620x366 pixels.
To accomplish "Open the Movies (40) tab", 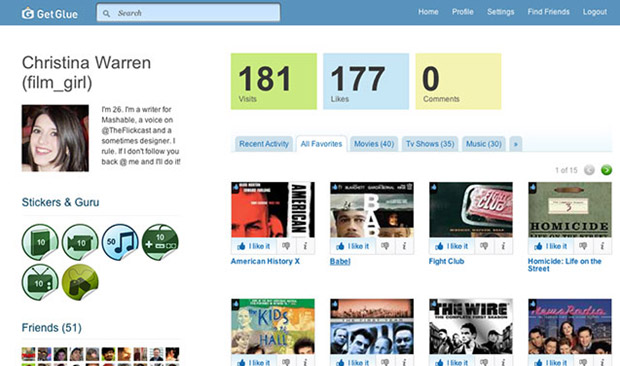I will pos(374,144).
